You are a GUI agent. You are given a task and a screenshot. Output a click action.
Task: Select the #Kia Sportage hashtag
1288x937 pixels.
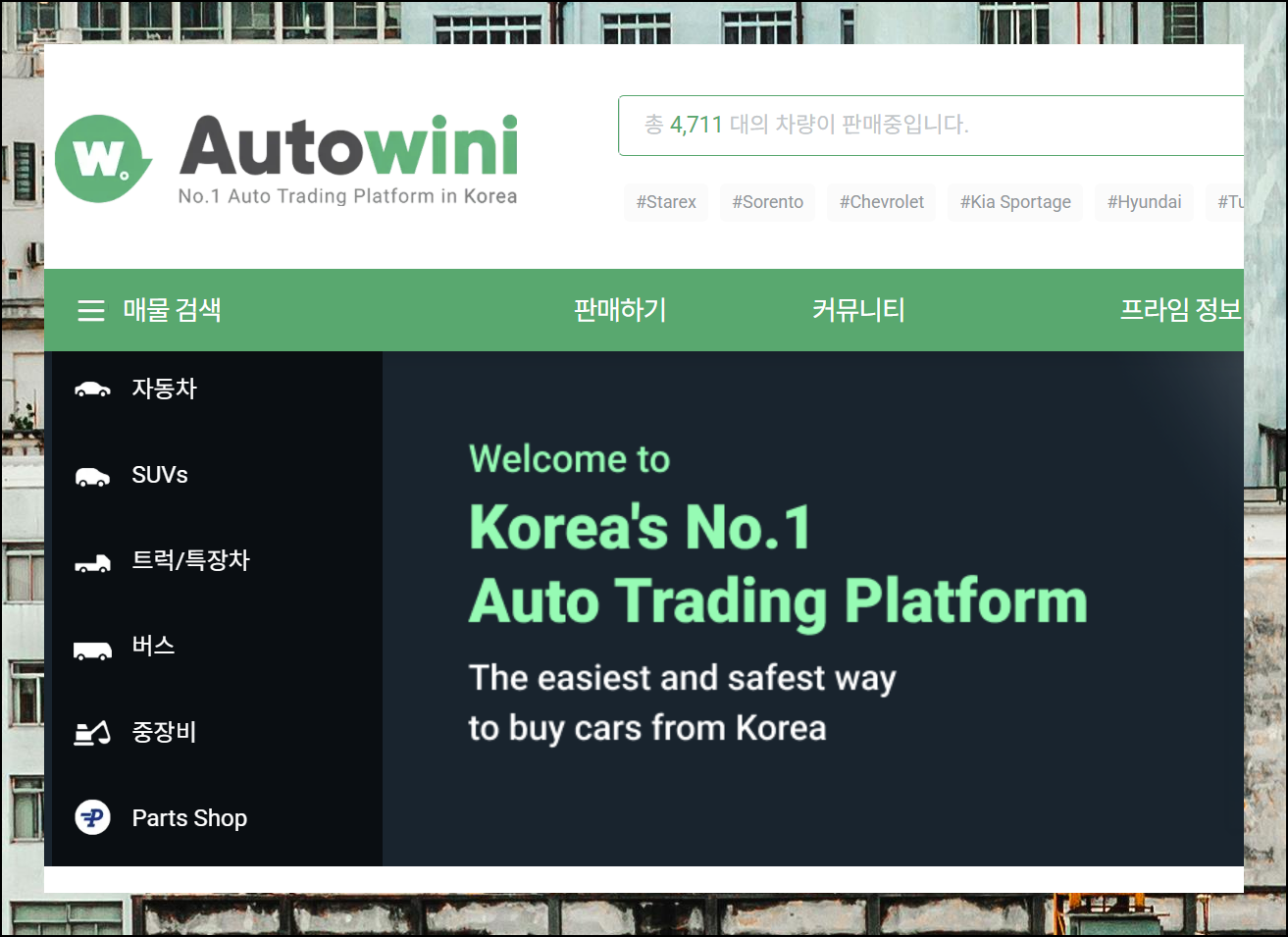[x=1015, y=202]
